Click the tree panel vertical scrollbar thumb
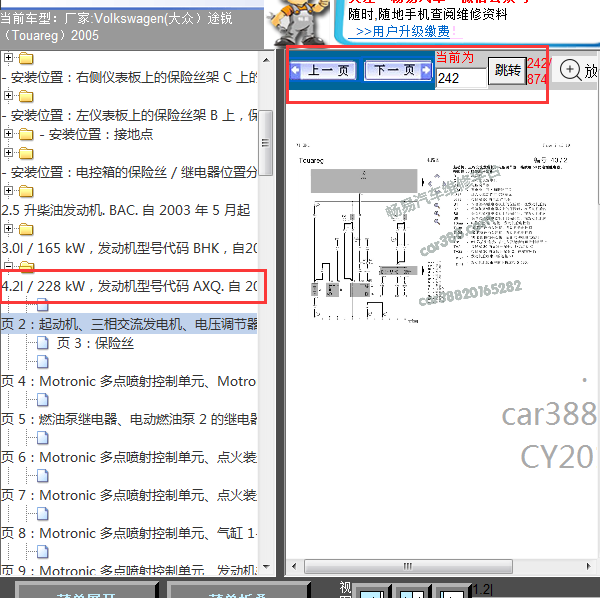600x598 pixels. (x=266, y=143)
